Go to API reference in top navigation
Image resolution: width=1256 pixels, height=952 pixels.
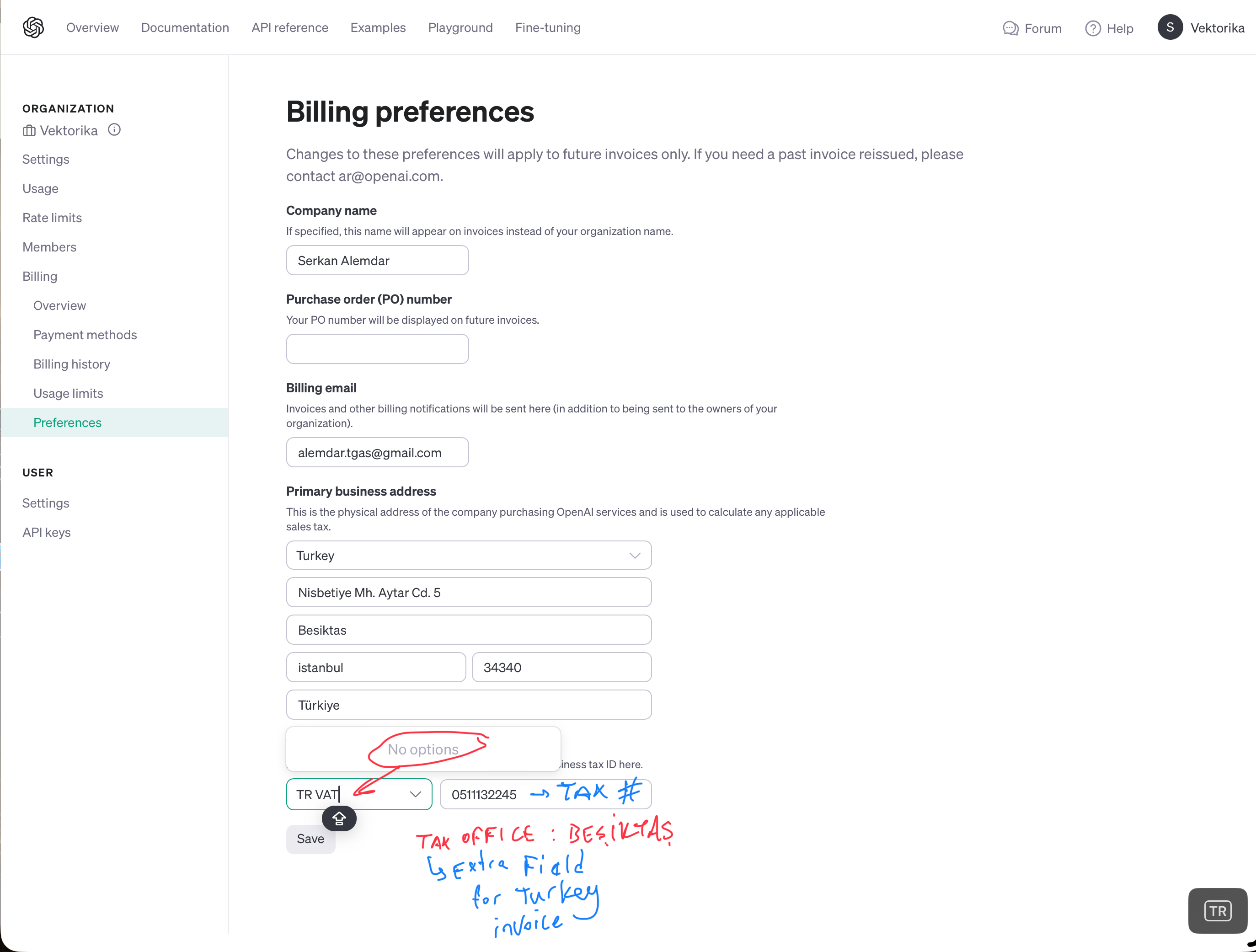289,28
